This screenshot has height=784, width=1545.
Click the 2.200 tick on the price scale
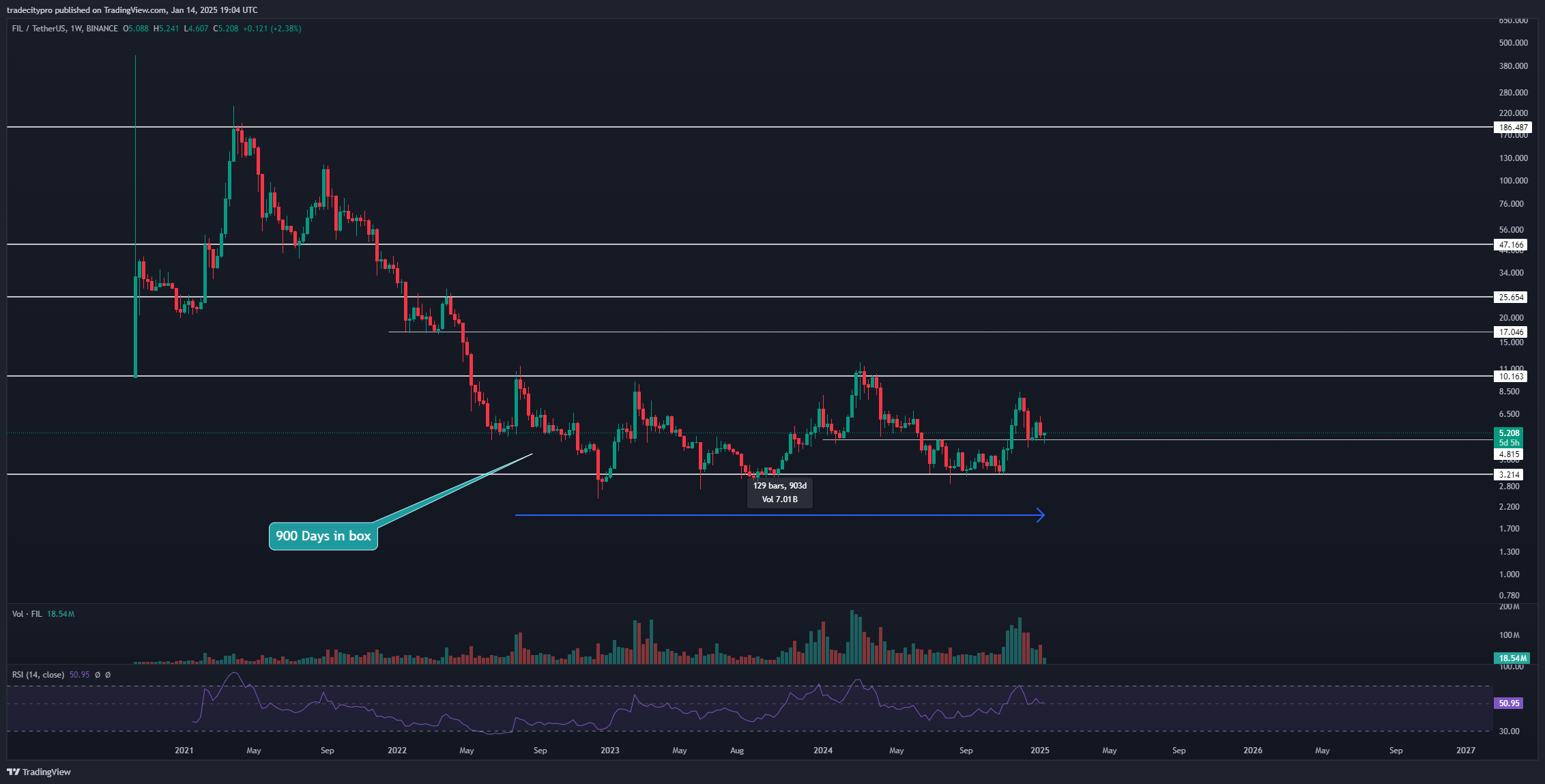[1510, 507]
